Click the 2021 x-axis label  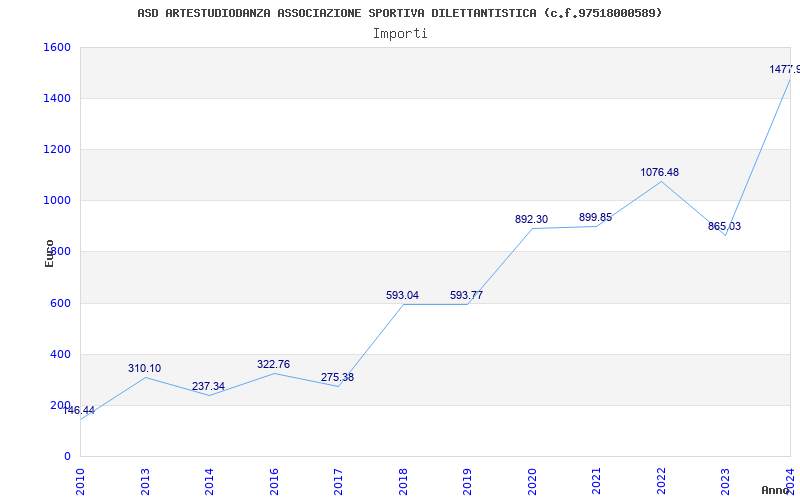click(596, 481)
